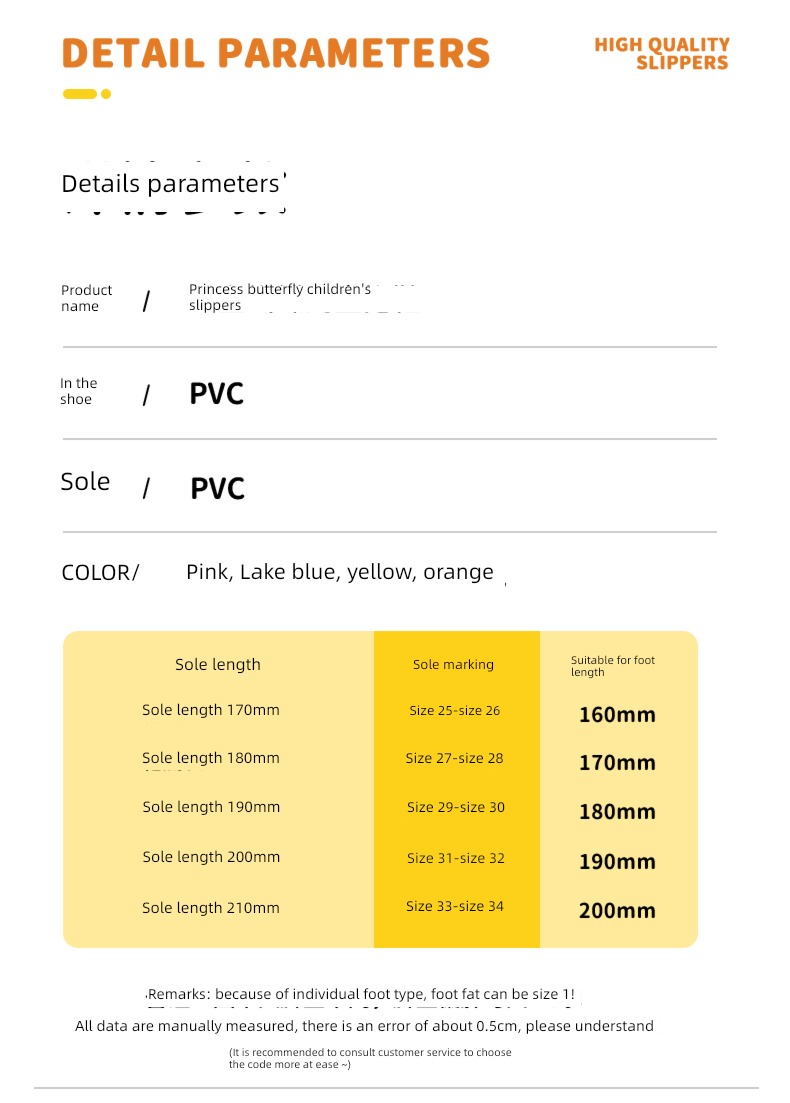Click the 200mm foot length value
This screenshot has height=1103, width=790.
617,911
